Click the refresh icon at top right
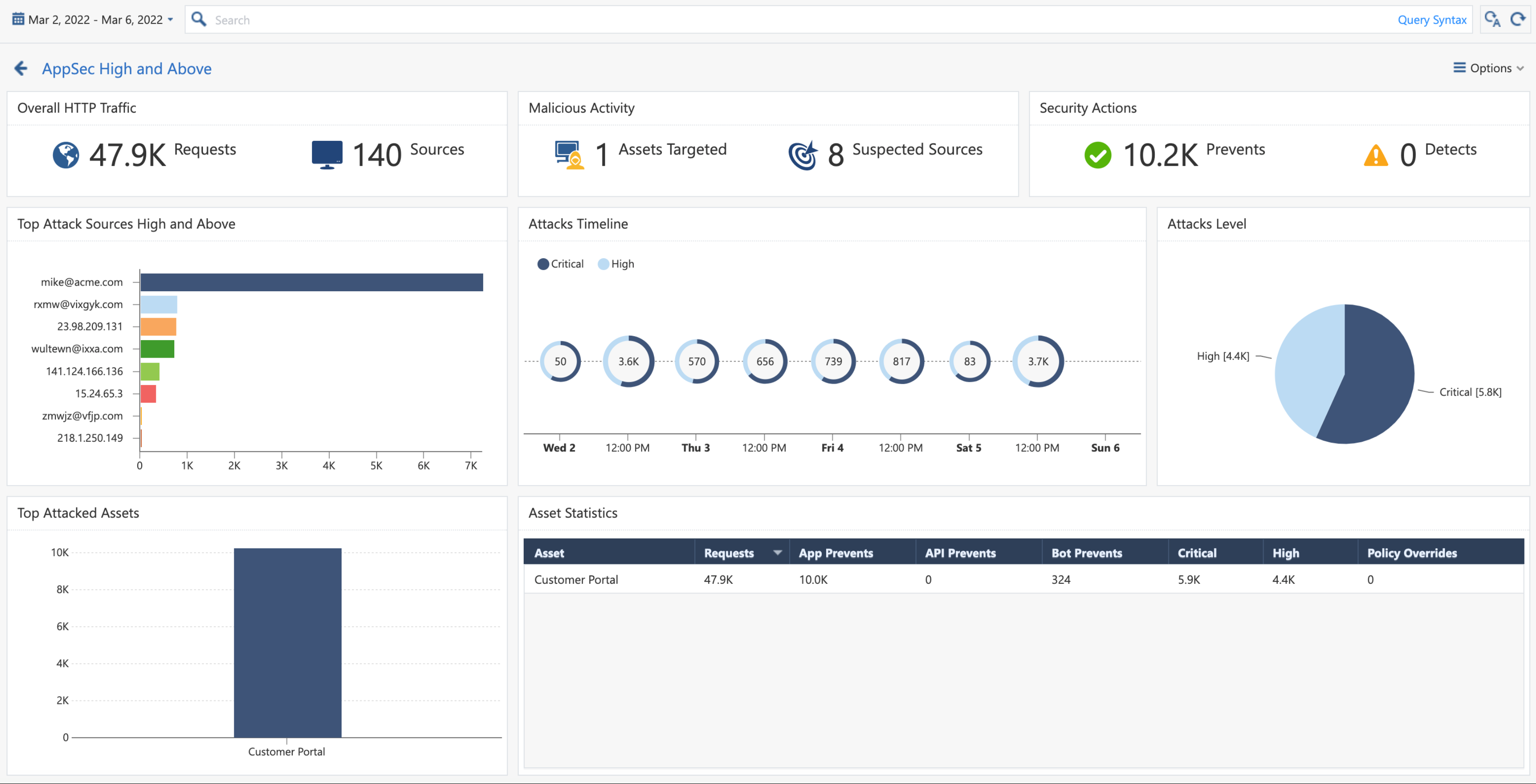This screenshot has width=1536, height=784. tap(1518, 20)
